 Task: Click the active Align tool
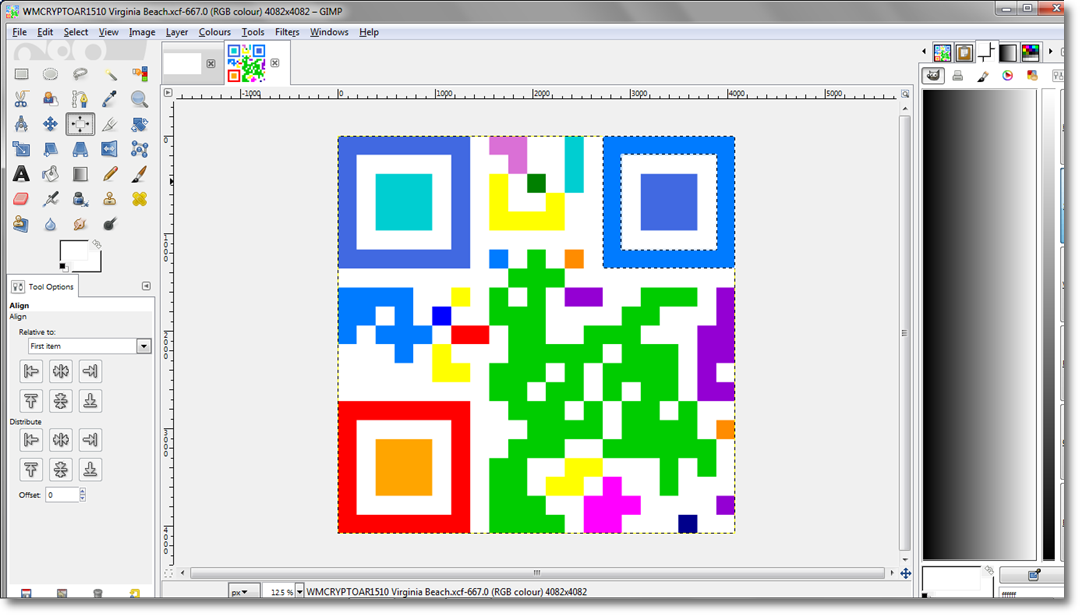(80, 124)
